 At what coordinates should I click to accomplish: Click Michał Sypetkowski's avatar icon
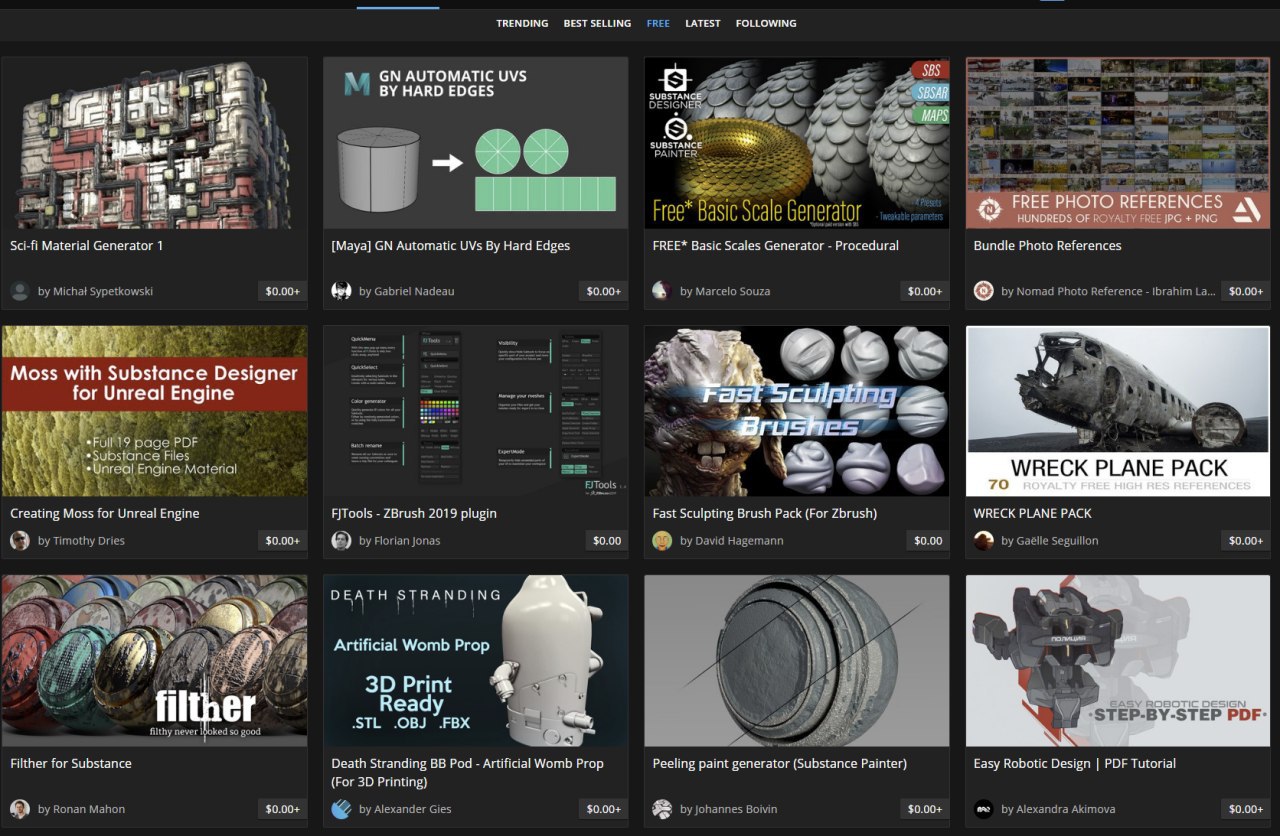click(x=20, y=291)
